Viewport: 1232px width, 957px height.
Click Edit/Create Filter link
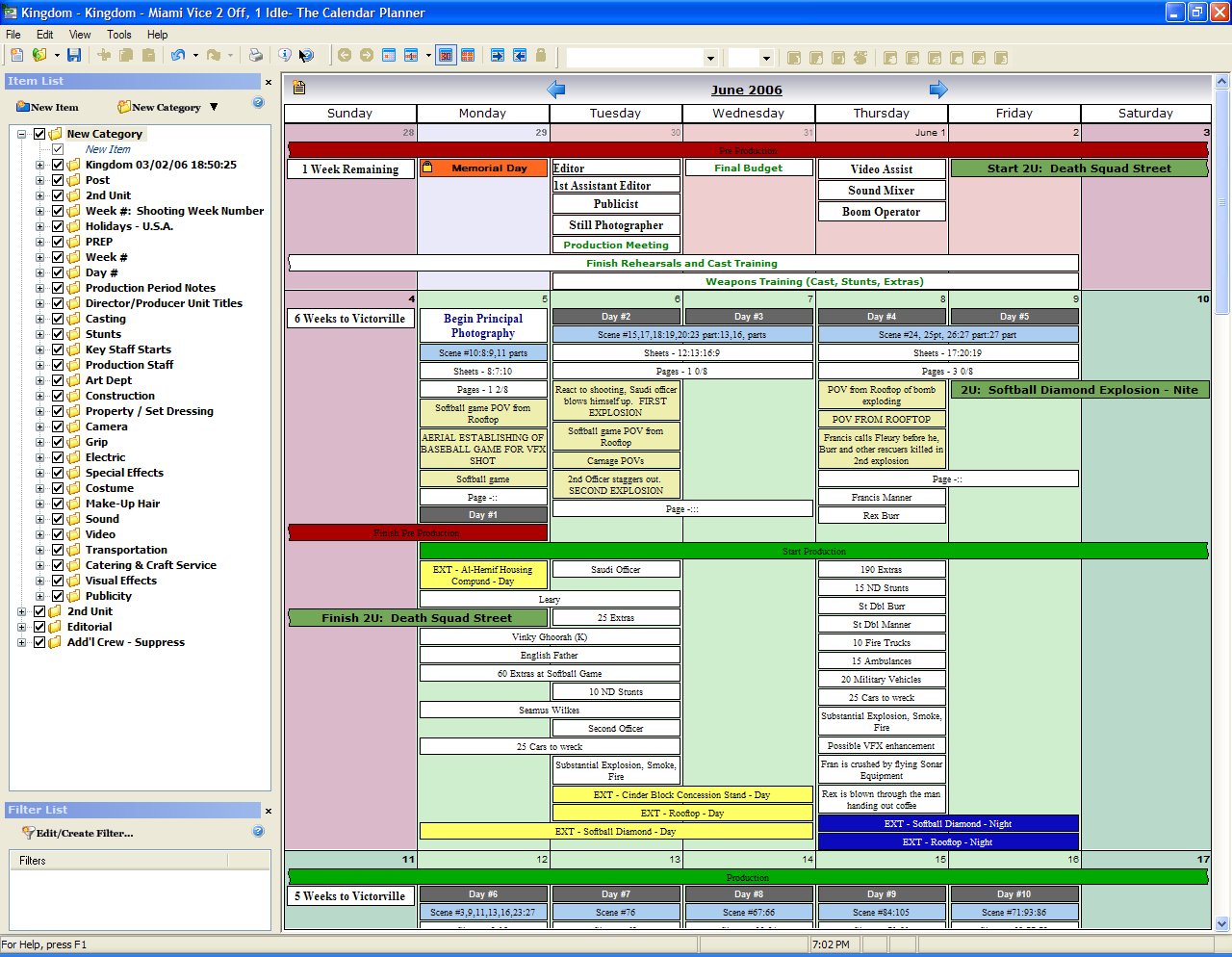(85, 833)
